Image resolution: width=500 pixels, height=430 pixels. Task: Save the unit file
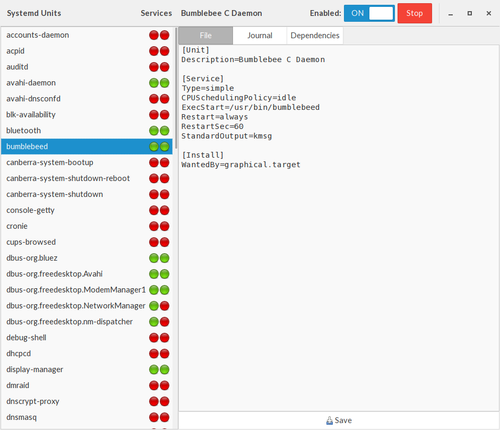(339, 420)
